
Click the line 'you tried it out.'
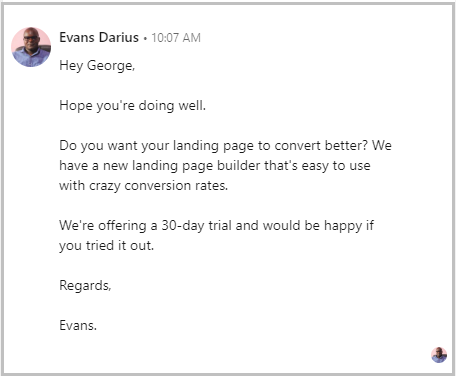106,246
